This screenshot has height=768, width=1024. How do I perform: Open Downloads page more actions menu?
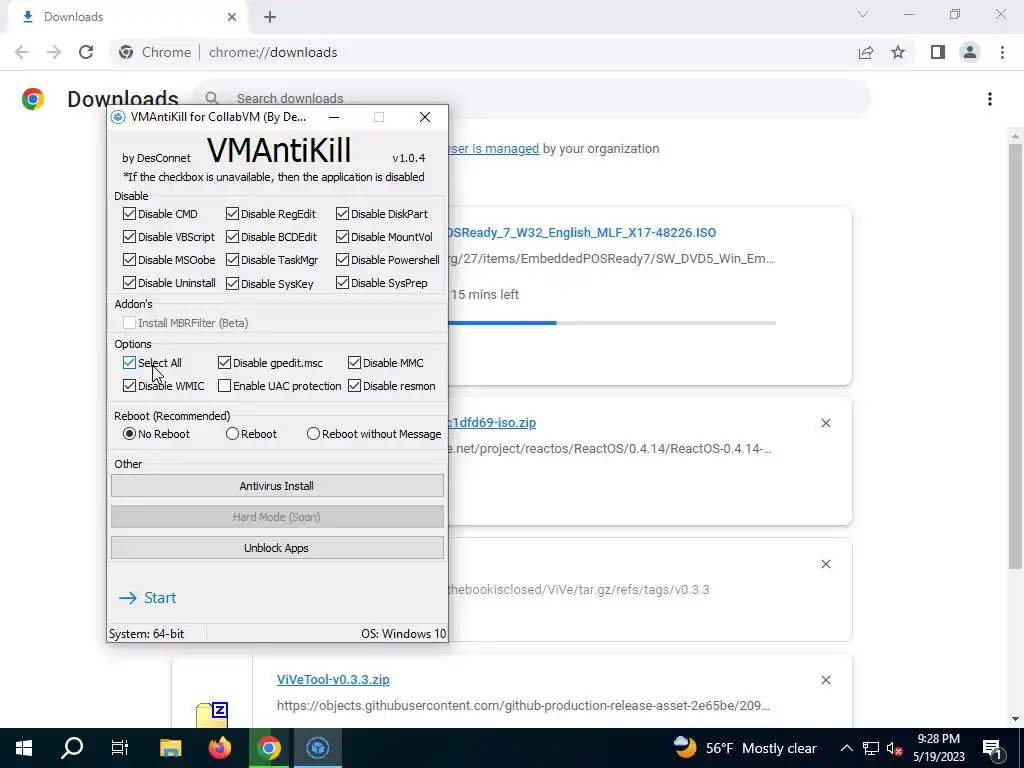pyautogui.click(x=990, y=99)
